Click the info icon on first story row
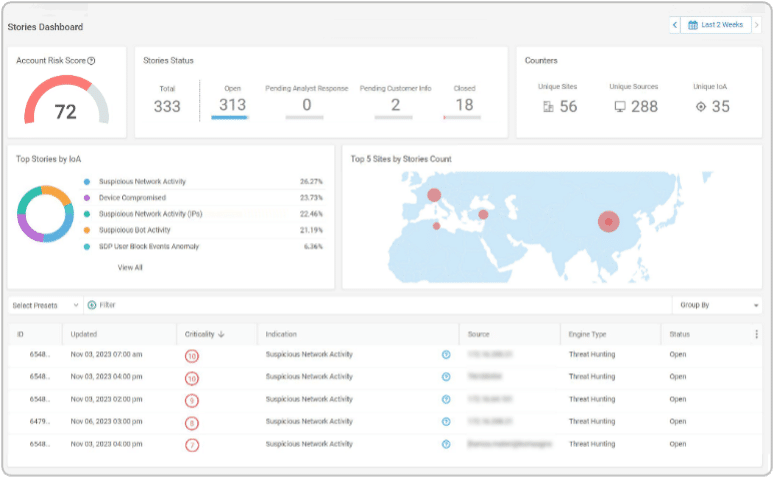776x479 pixels. pos(446,355)
